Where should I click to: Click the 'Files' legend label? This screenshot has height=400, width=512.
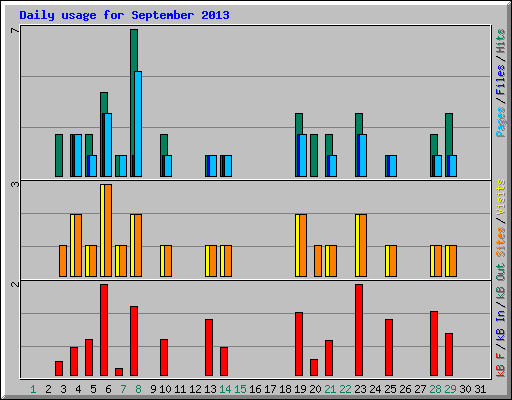(x=501, y=80)
